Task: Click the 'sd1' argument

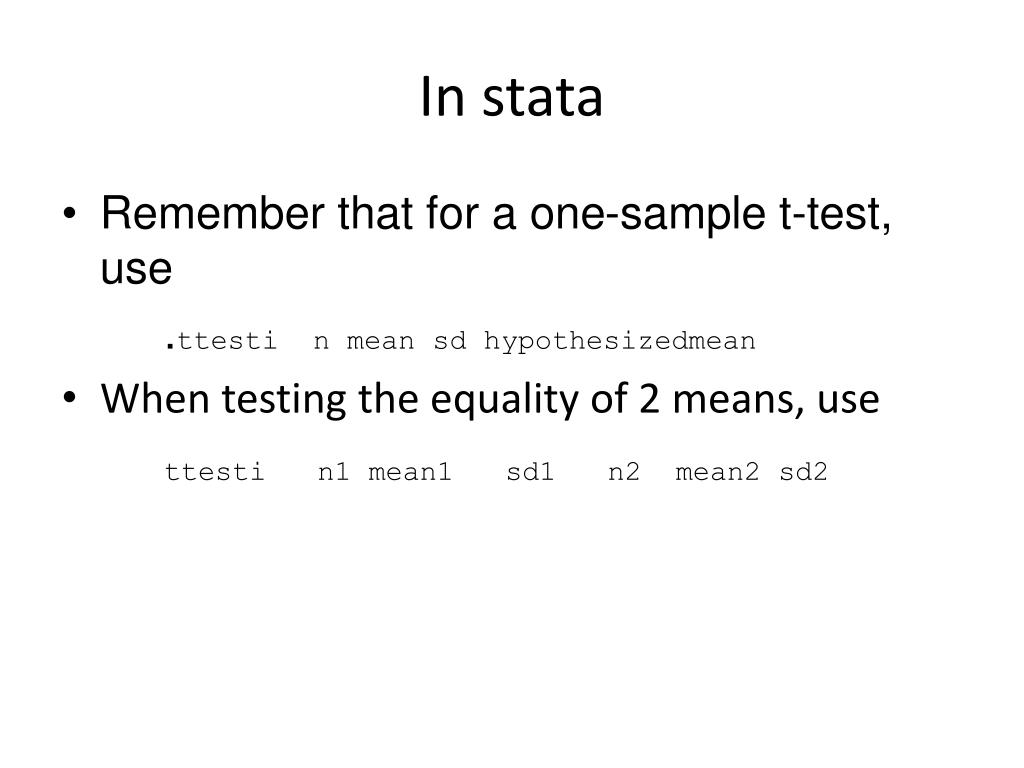Action: point(530,472)
